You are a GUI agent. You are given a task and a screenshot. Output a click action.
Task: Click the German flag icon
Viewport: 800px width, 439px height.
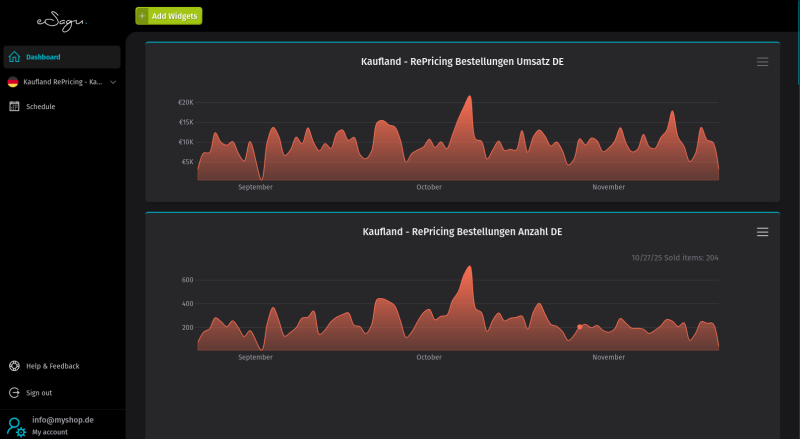point(13,82)
